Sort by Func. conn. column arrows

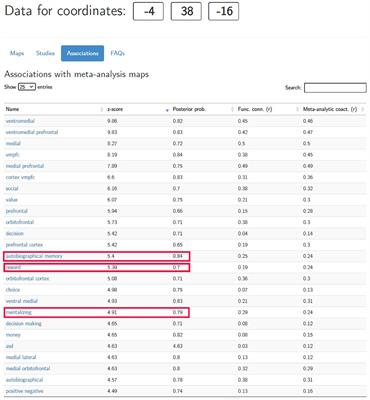[x=297, y=109]
